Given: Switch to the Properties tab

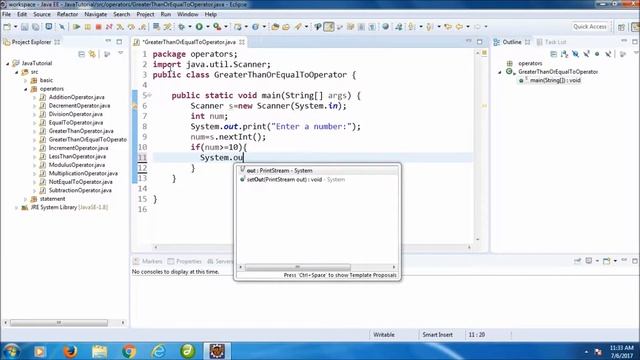Looking at the screenshot, I should (184, 261).
